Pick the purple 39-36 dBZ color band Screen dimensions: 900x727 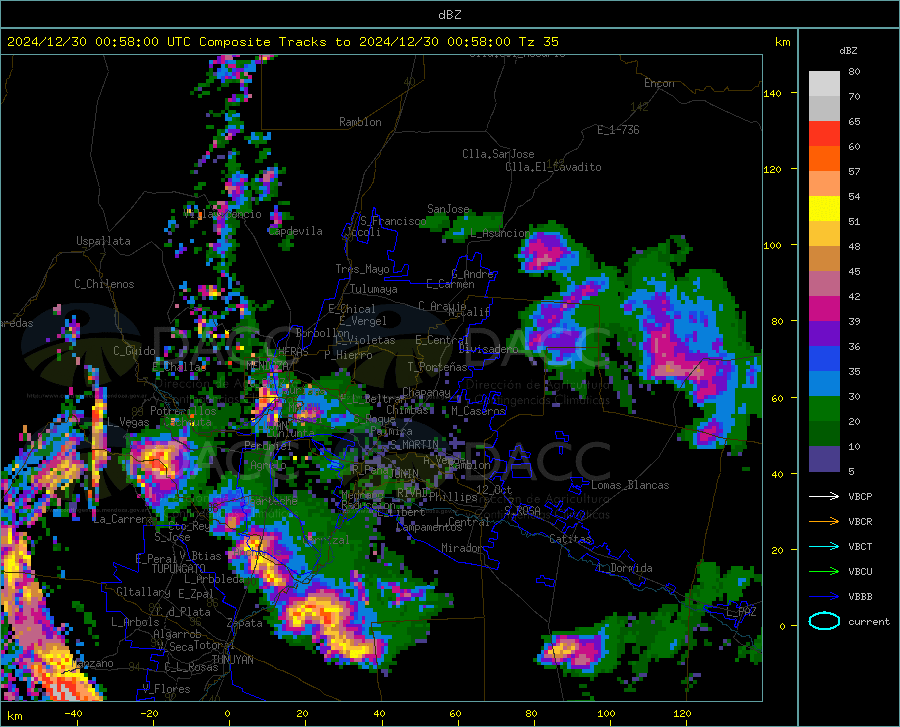click(x=824, y=334)
